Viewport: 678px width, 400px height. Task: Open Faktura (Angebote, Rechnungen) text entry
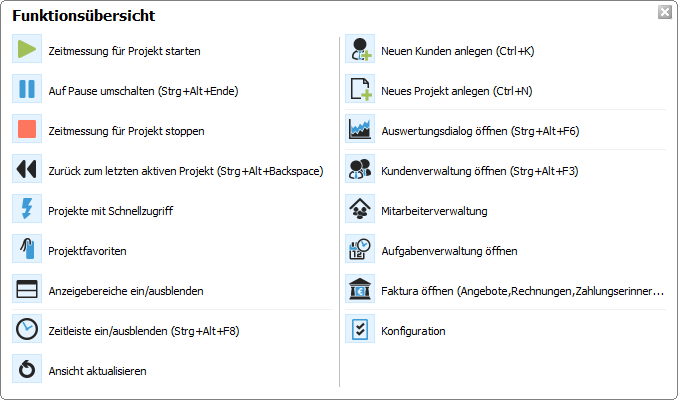(522, 291)
